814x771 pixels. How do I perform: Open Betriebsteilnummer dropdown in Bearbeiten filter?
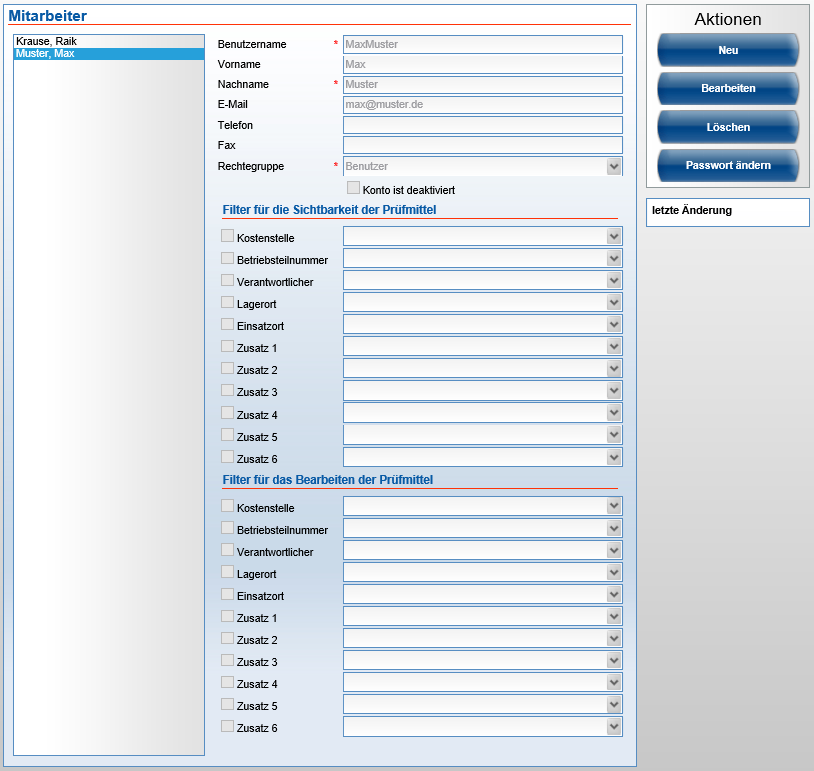coord(483,528)
